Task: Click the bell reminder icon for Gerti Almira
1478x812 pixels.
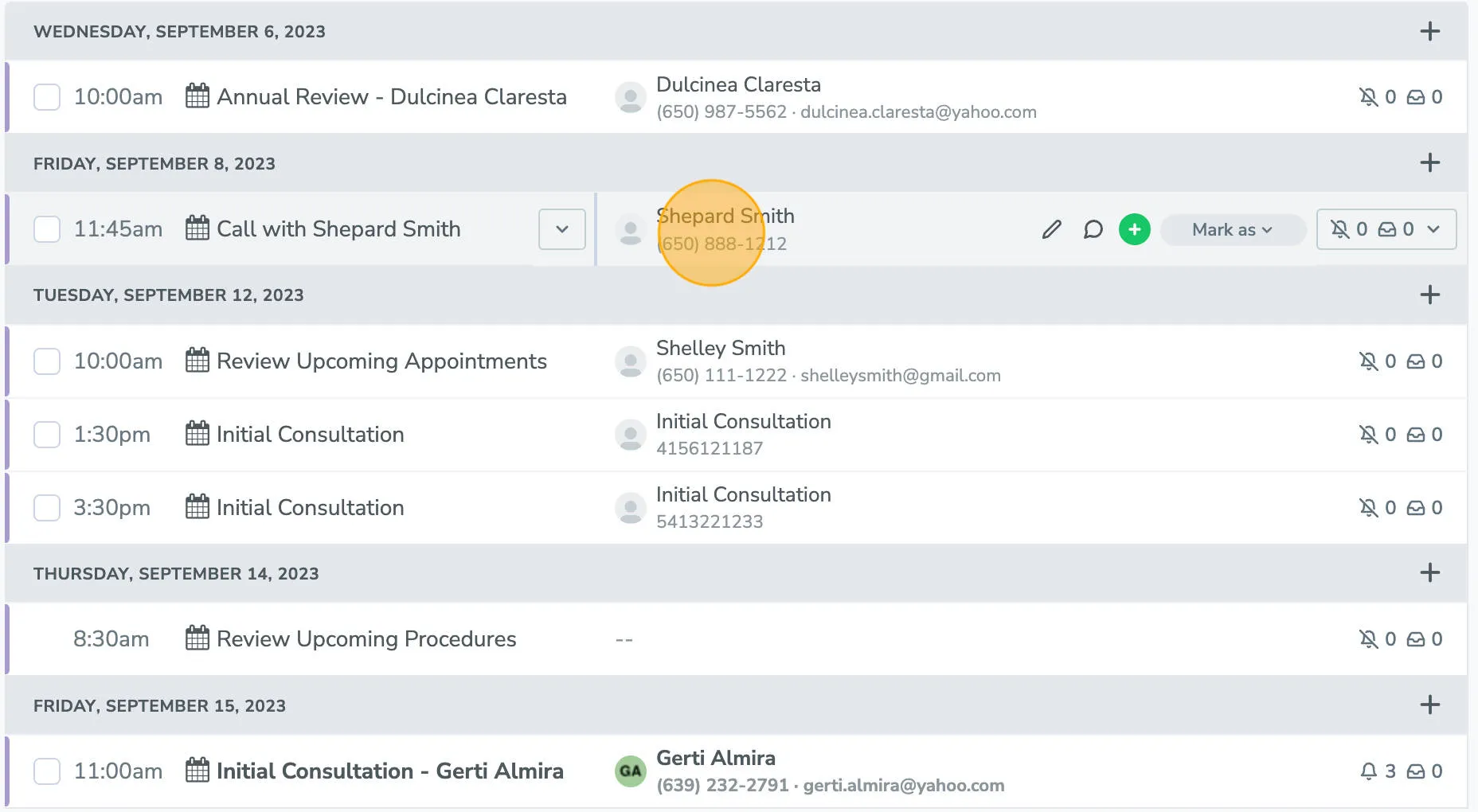Action: point(1368,771)
